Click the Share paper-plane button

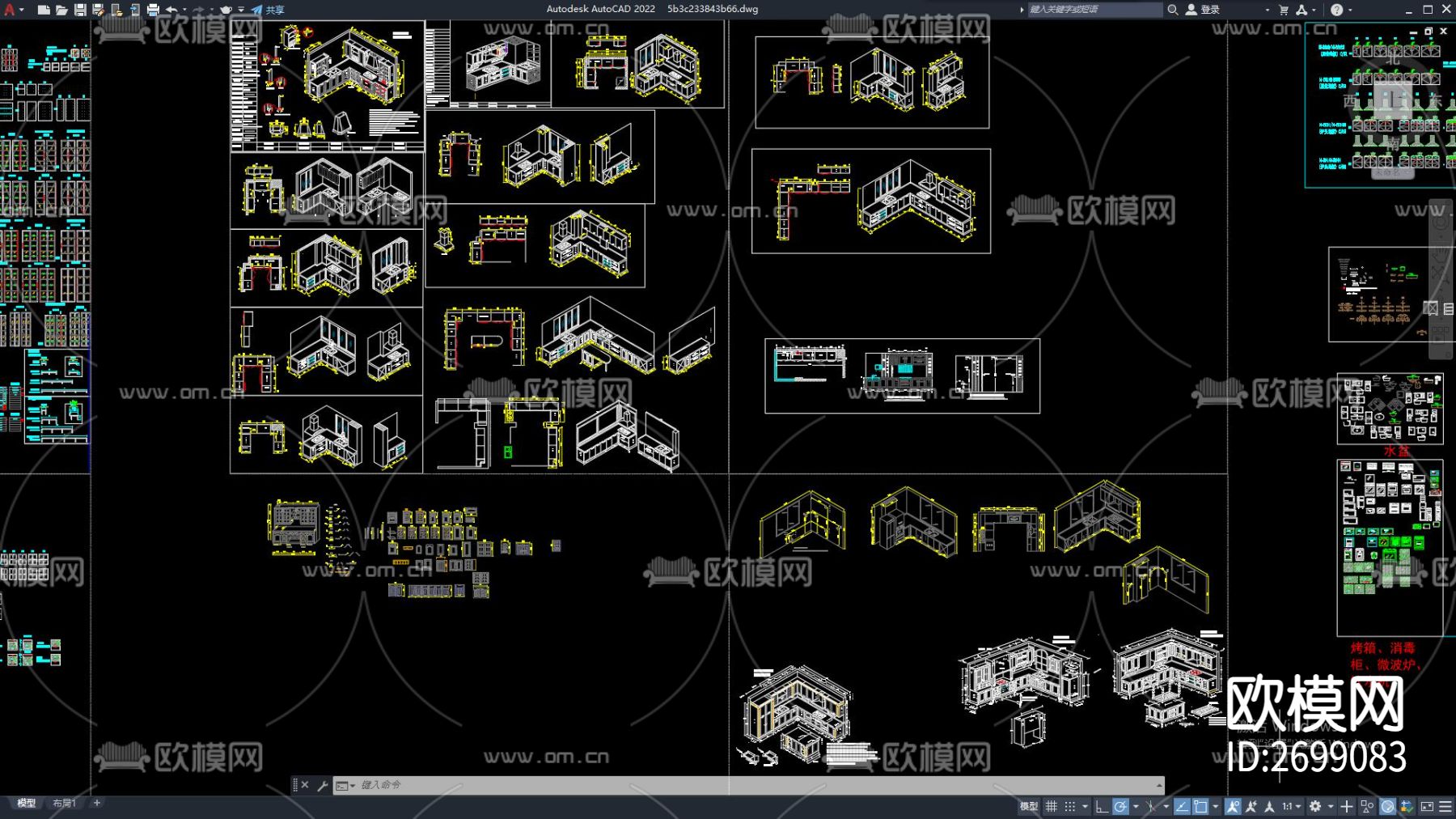coord(268,10)
